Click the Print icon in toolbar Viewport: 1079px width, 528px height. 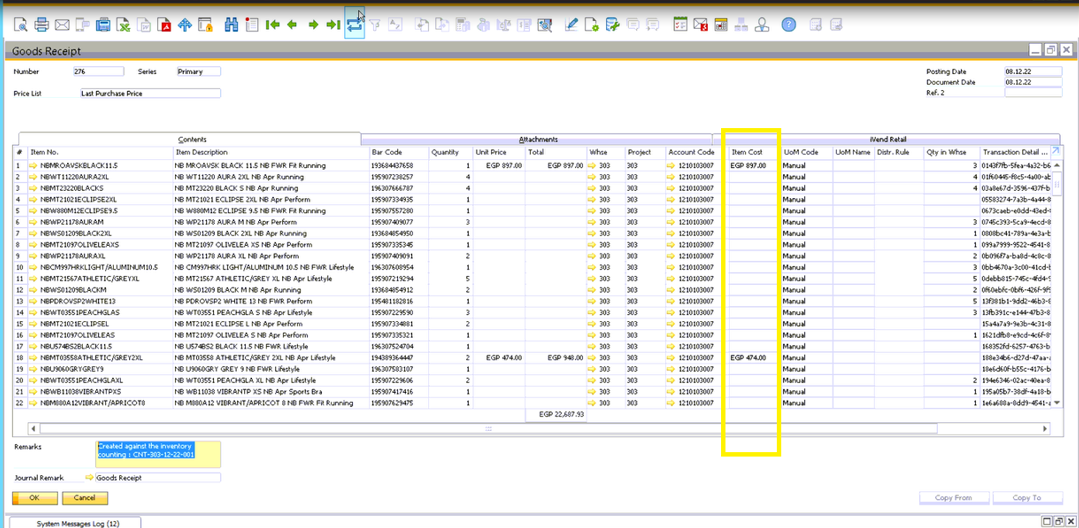(x=40, y=25)
